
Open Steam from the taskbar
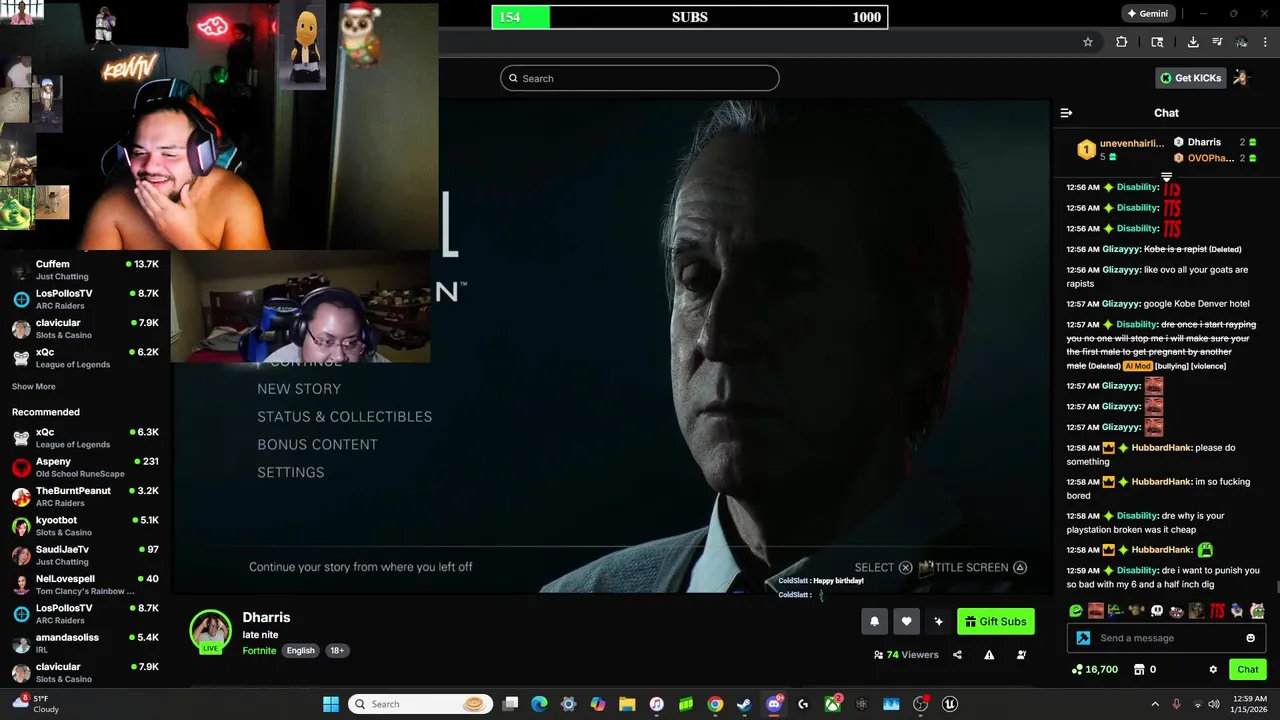click(744, 704)
